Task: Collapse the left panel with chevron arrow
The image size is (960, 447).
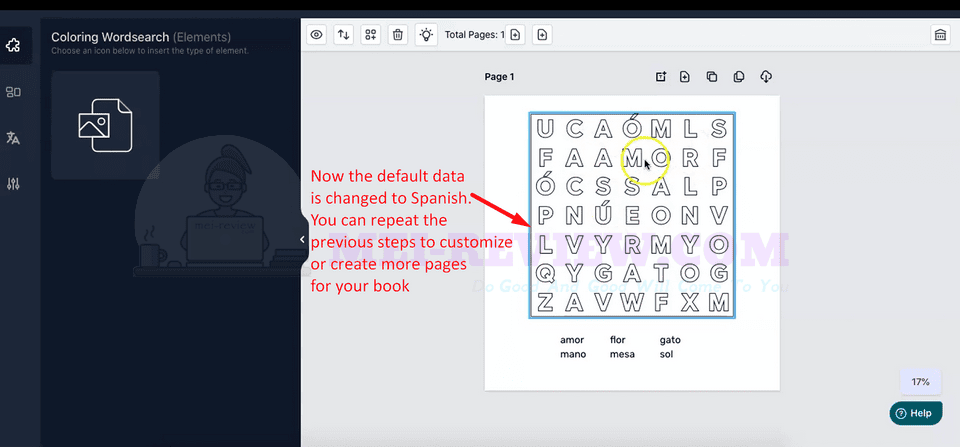Action: click(x=302, y=239)
